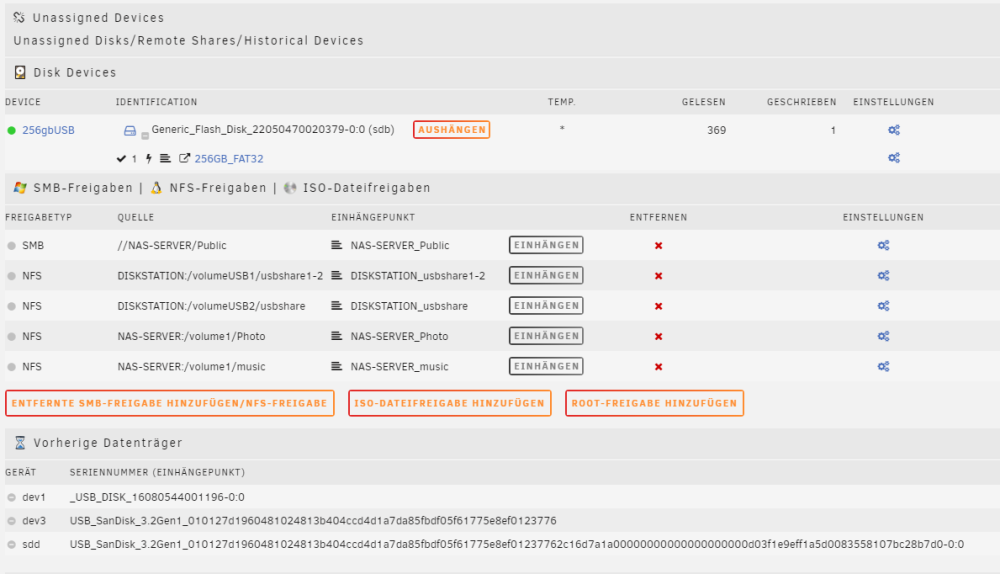This screenshot has height=574, width=1000.
Task: Click the external link icon before 256GB_FAT32
Action: point(184,158)
